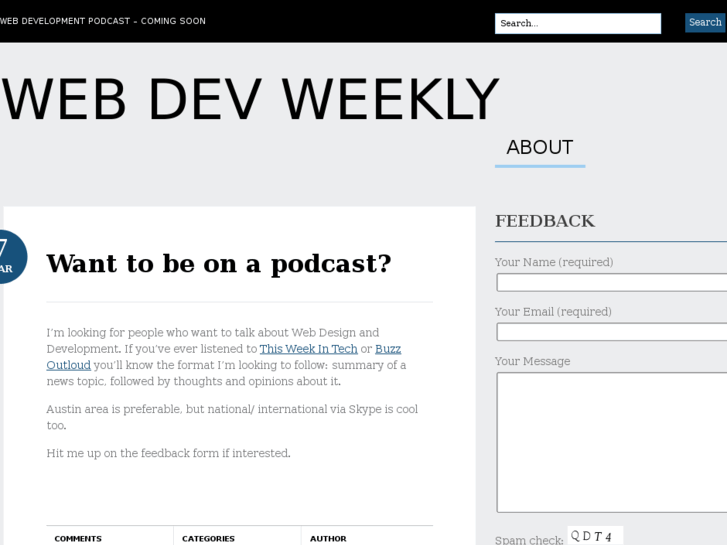Viewport: 727px width, 545px height.
Task: Click the tagline 'WEB DEVELOPMENT PODCAST - COMING SOON'
Action: click(102, 21)
